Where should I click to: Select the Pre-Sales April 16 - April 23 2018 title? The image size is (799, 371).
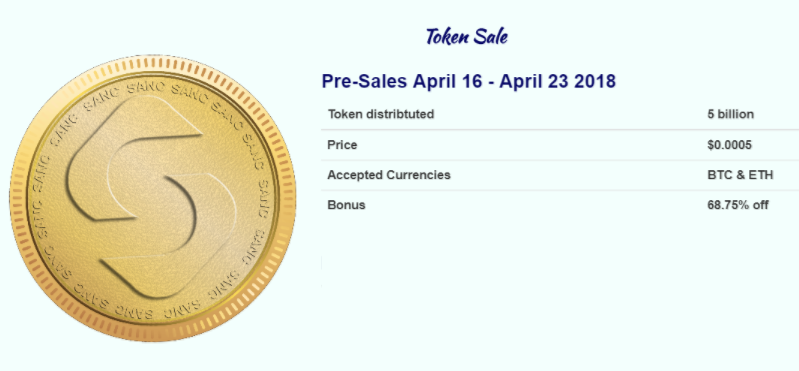[x=468, y=81]
